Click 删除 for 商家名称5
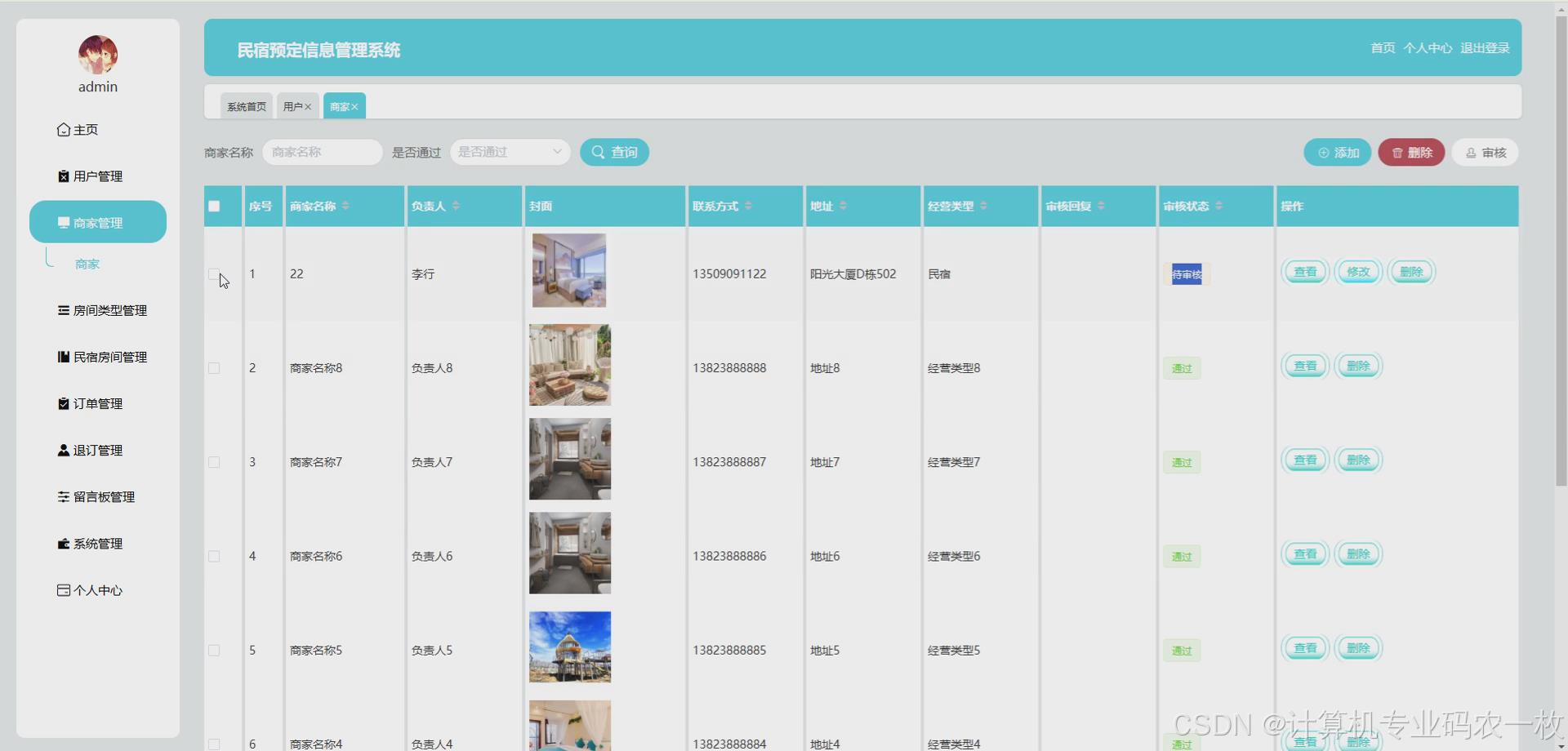Image resolution: width=1568 pixels, height=751 pixels. [x=1358, y=648]
